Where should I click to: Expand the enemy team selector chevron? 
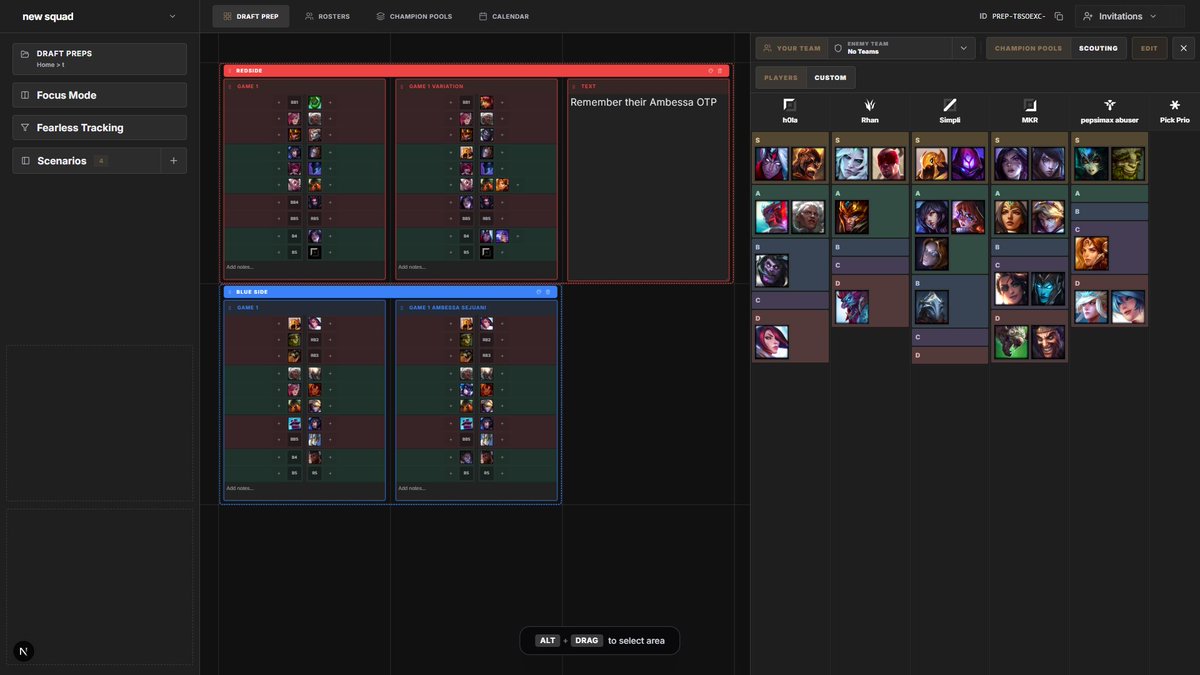click(x=964, y=48)
